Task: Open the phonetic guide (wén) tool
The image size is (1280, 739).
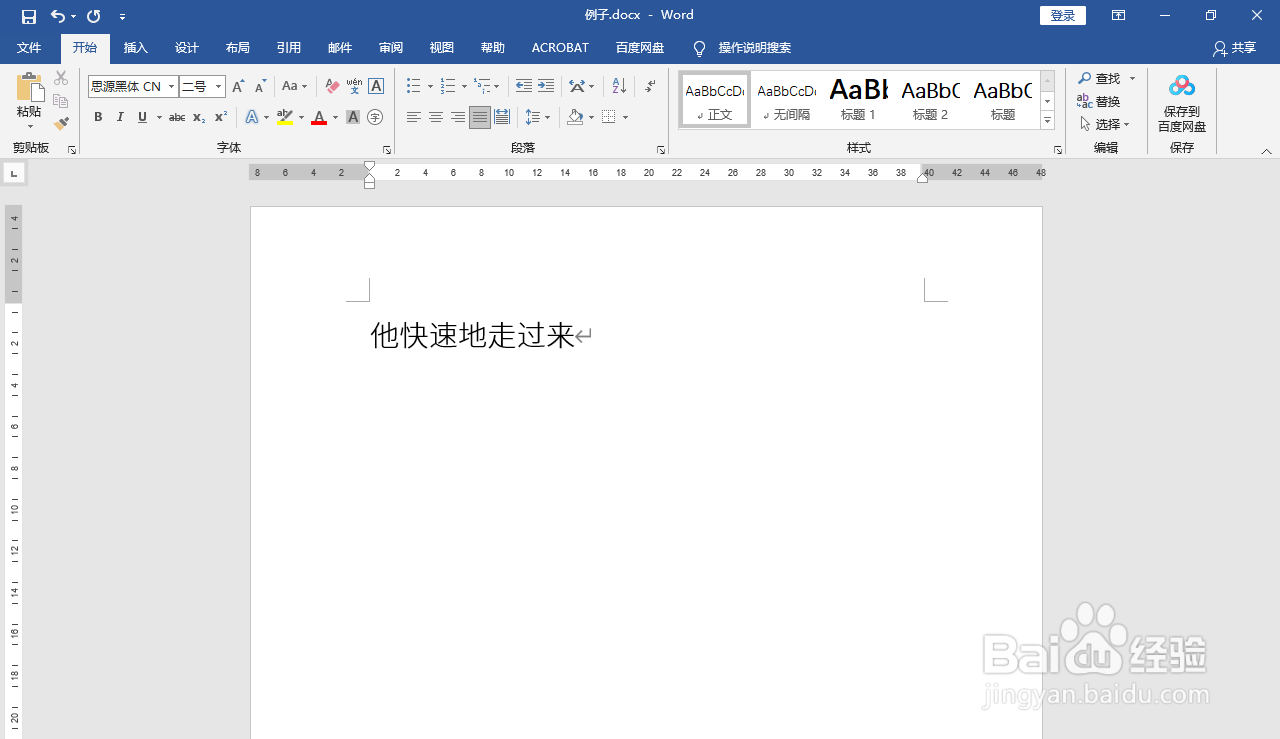Action: pyautogui.click(x=354, y=87)
